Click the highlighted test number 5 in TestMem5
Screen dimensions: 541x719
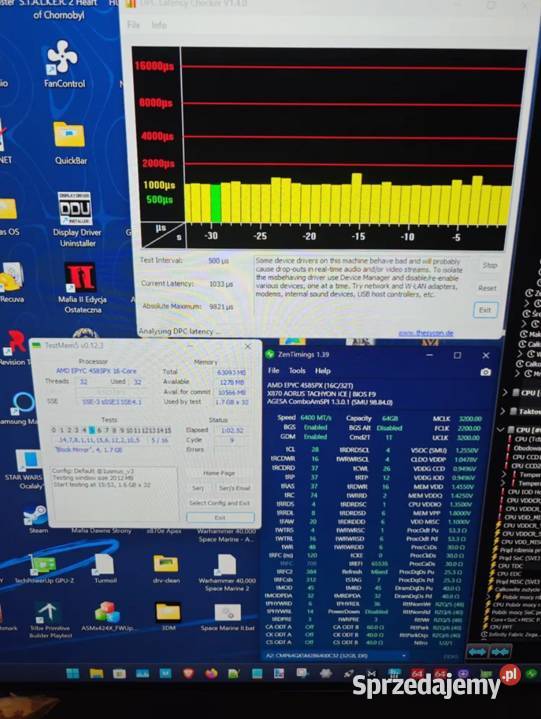tap(92, 430)
